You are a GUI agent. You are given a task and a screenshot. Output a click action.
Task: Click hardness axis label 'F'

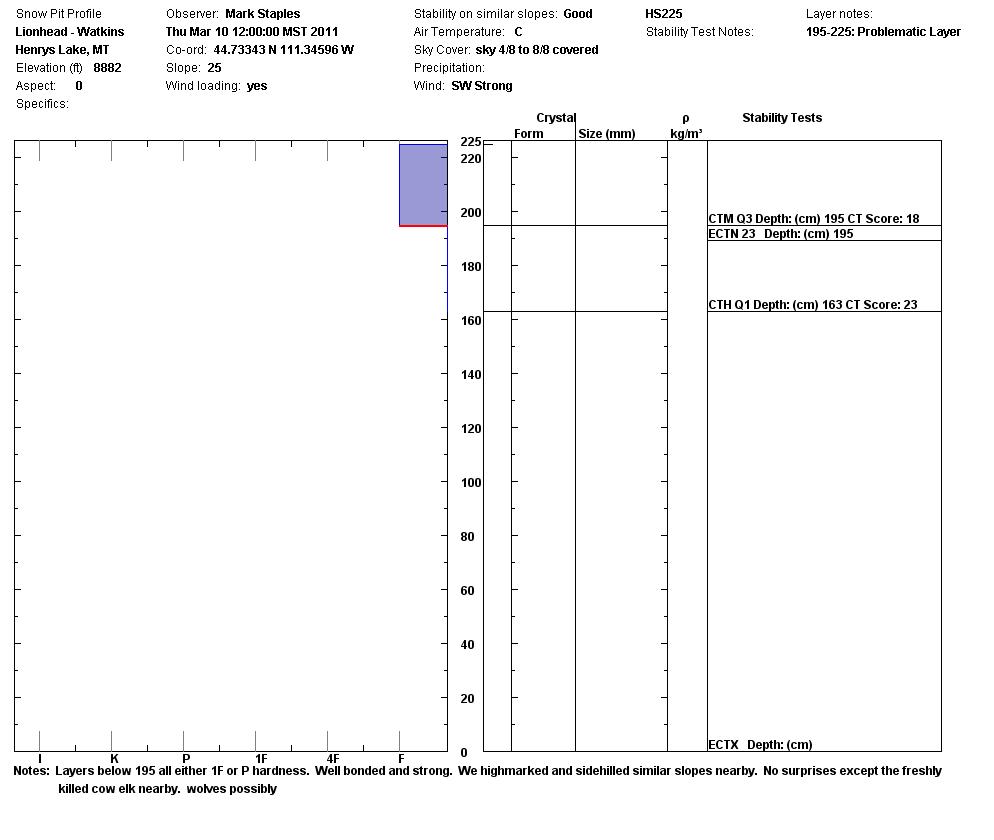(401, 759)
